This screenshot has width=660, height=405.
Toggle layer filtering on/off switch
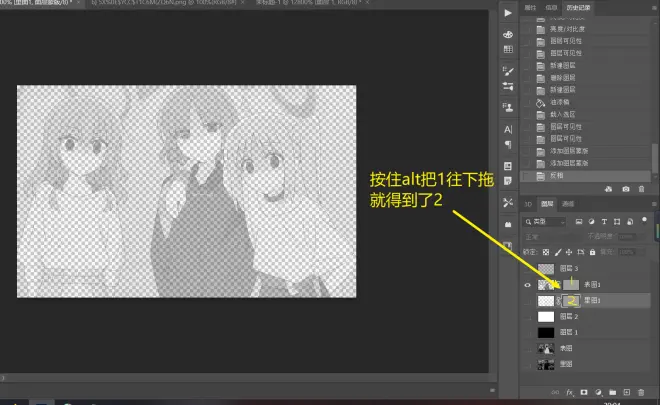point(644,220)
